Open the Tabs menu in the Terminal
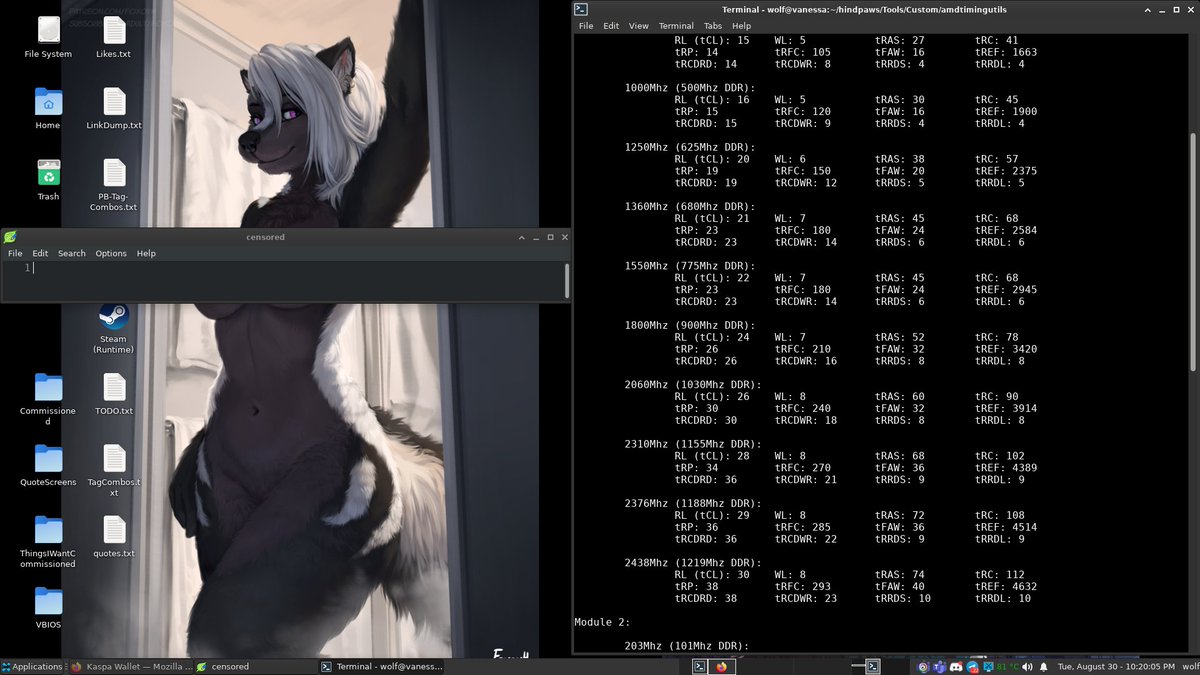The height and width of the screenshot is (675, 1200). (713, 26)
